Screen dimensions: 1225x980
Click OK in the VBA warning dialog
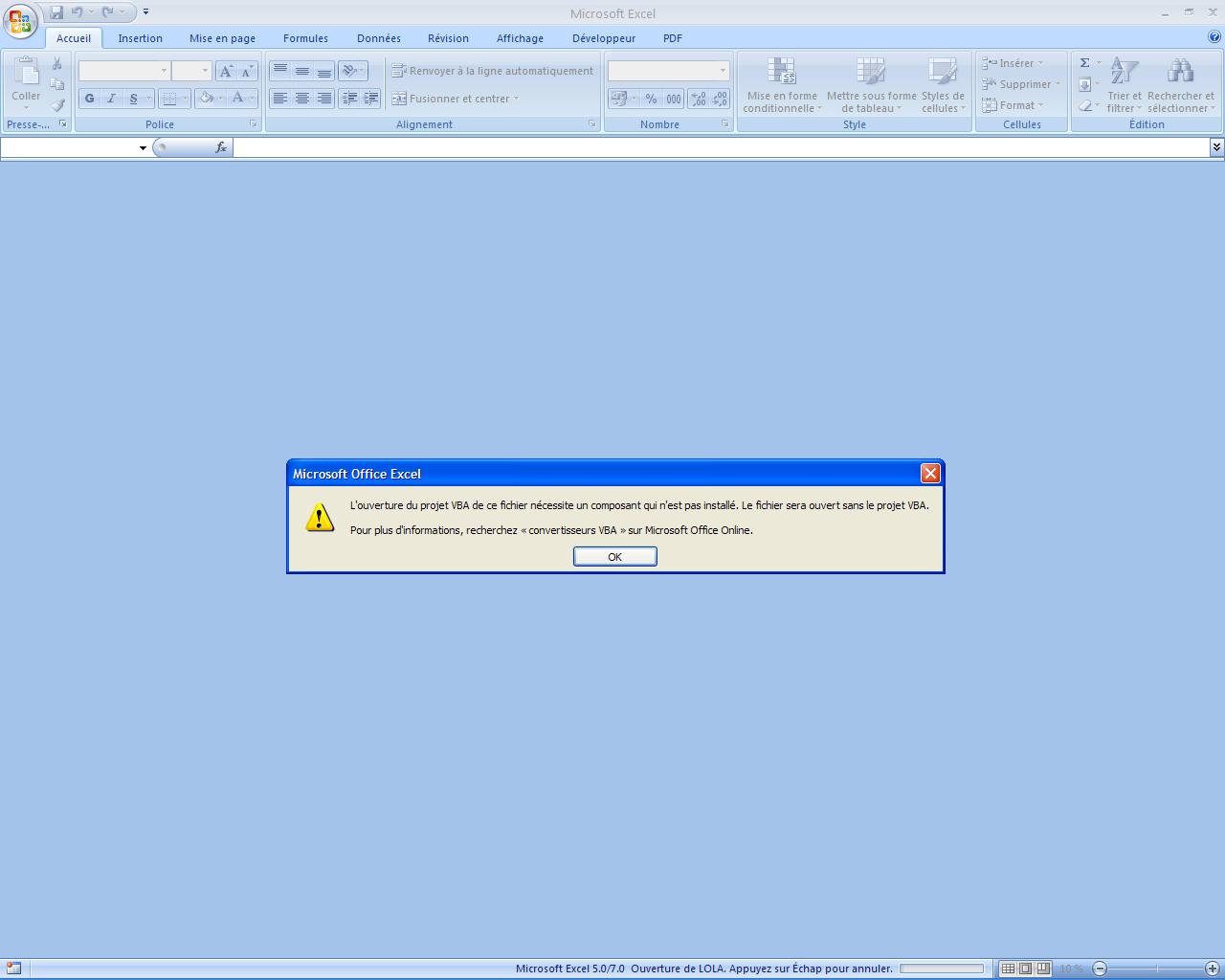[614, 556]
